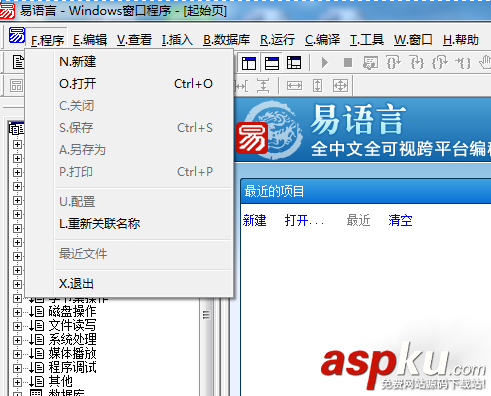Click the 打开... link under recent projects
The height and width of the screenshot is (396, 491).
(x=304, y=220)
